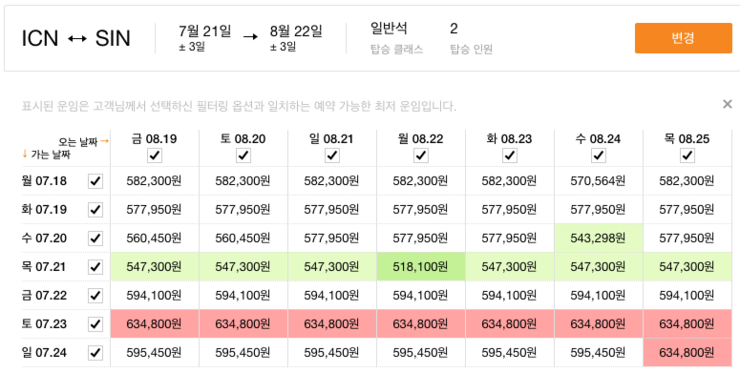
Task: Select the 543,298원 fare on 수 07.20
Action: click(598, 238)
